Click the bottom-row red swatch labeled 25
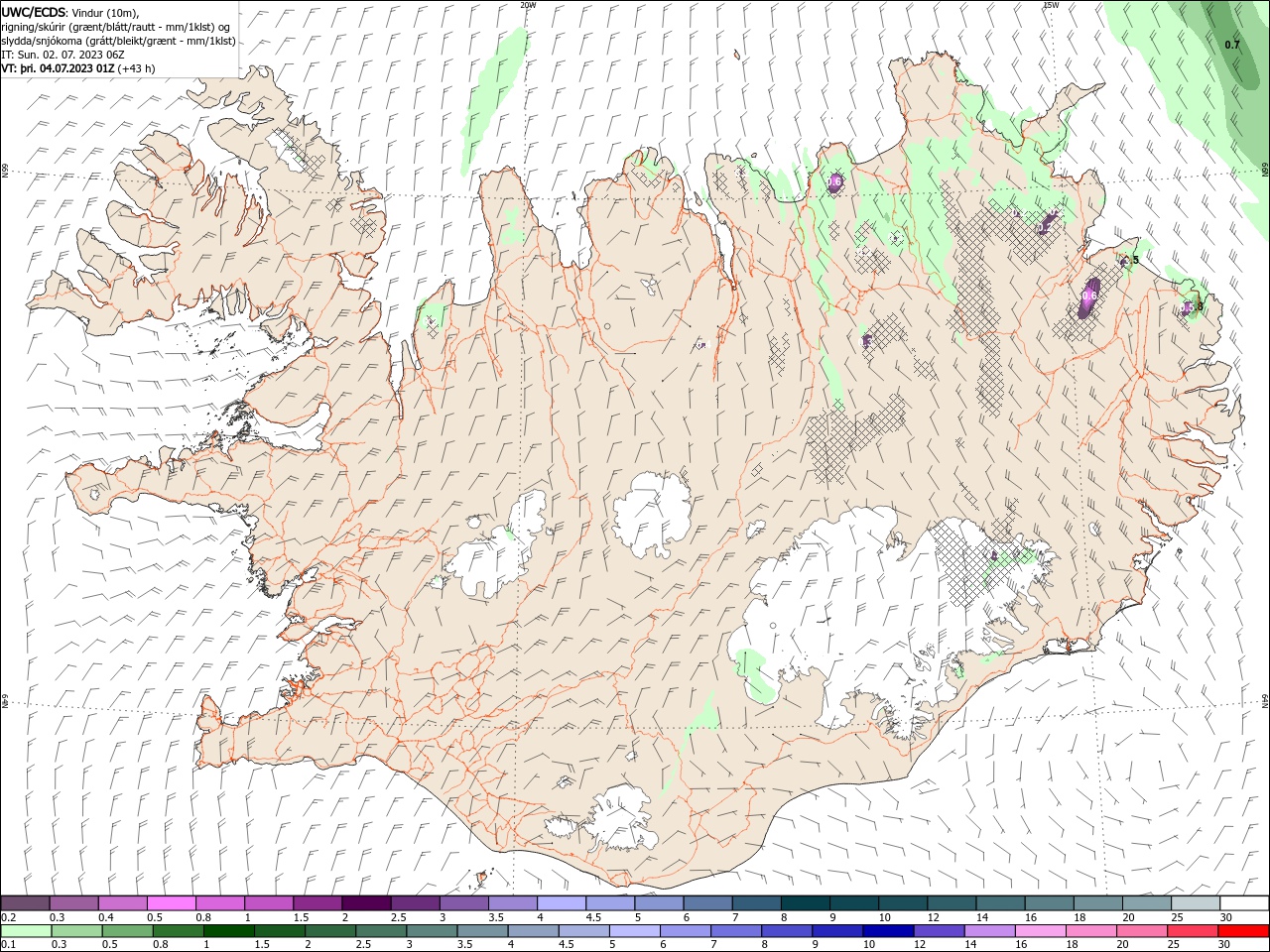 click(1192, 931)
